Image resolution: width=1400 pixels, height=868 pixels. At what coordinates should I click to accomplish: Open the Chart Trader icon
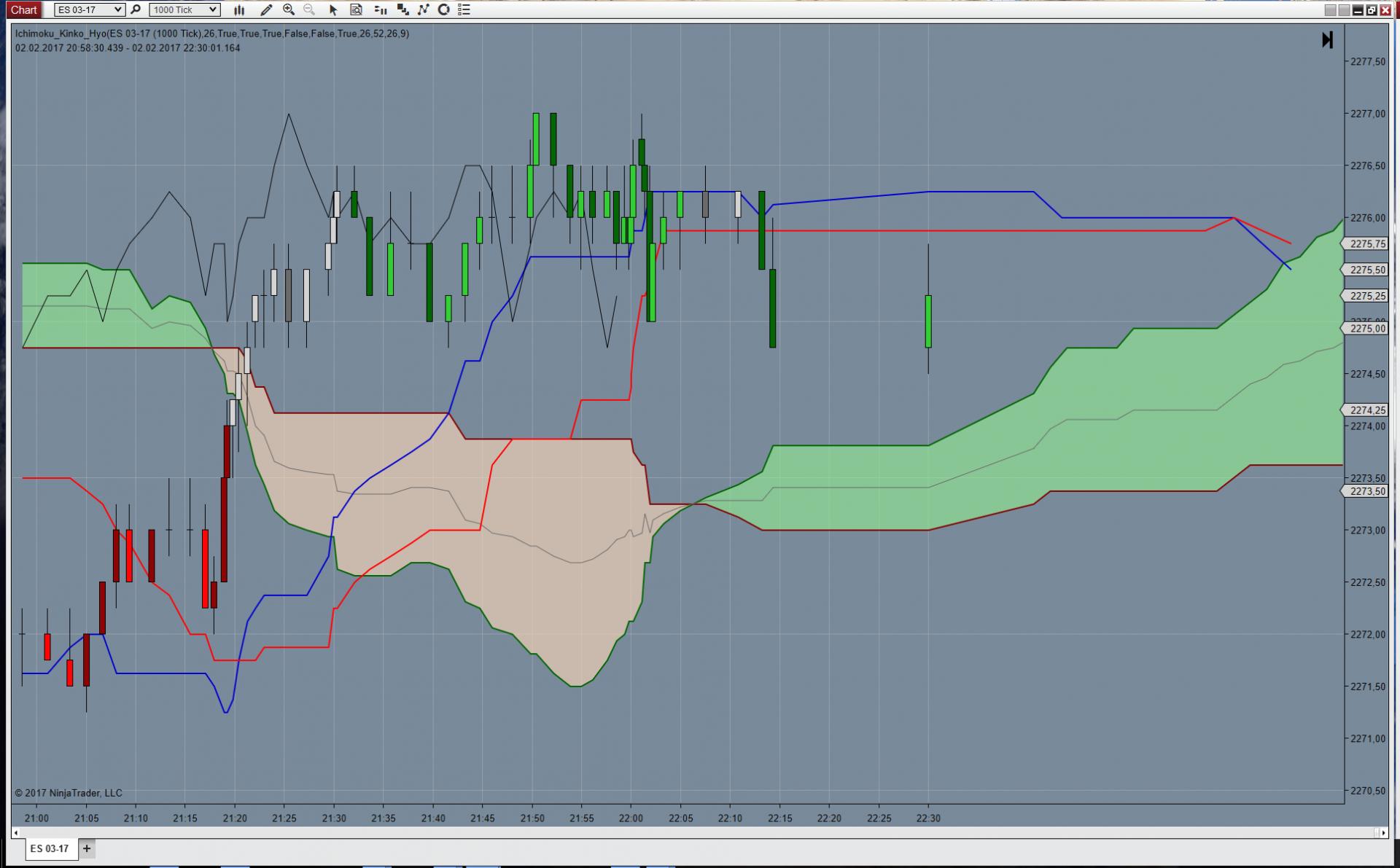point(380,9)
